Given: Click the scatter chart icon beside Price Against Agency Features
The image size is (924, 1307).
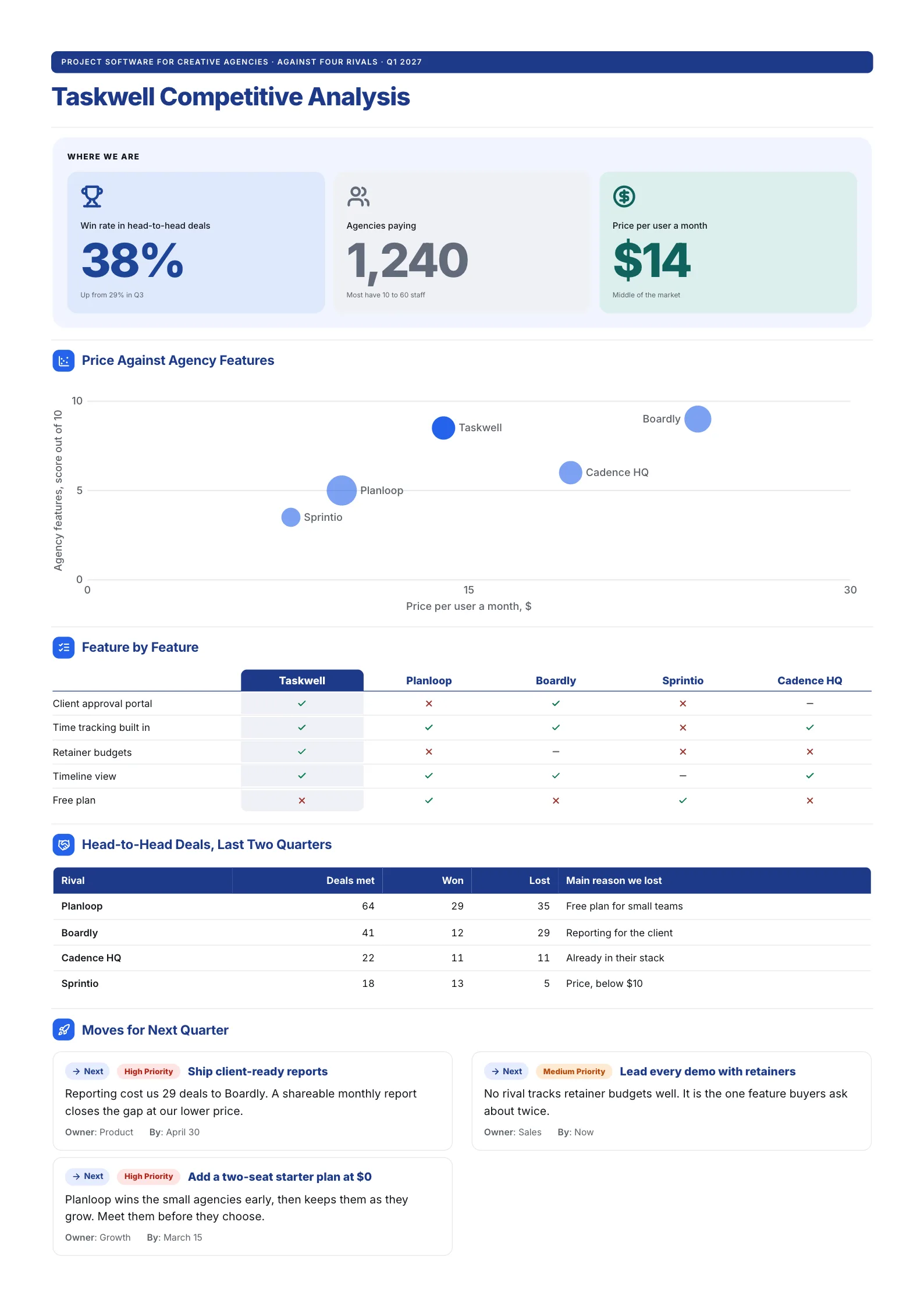Looking at the screenshot, I should (x=63, y=361).
